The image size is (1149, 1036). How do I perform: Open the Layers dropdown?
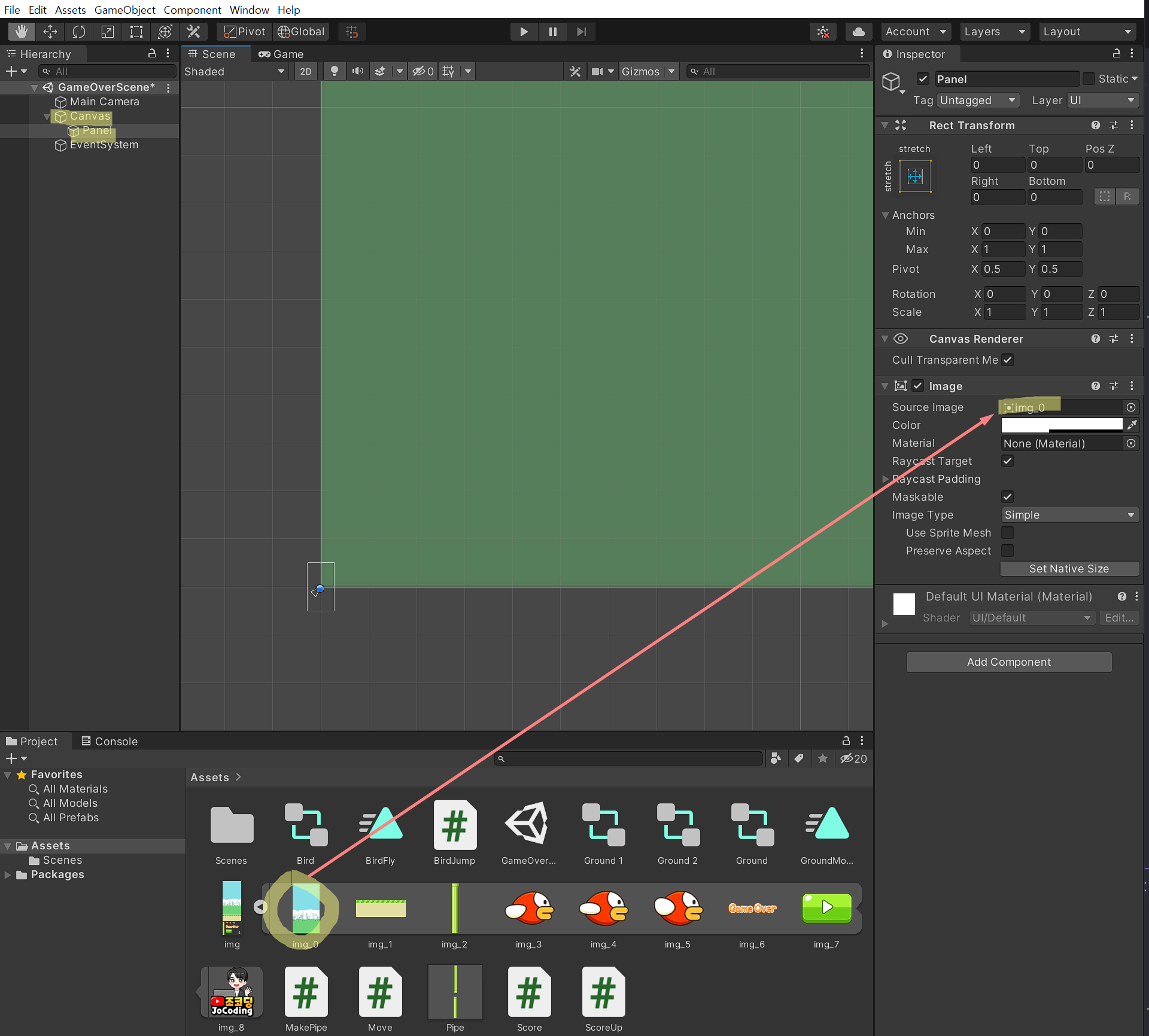pos(993,32)
